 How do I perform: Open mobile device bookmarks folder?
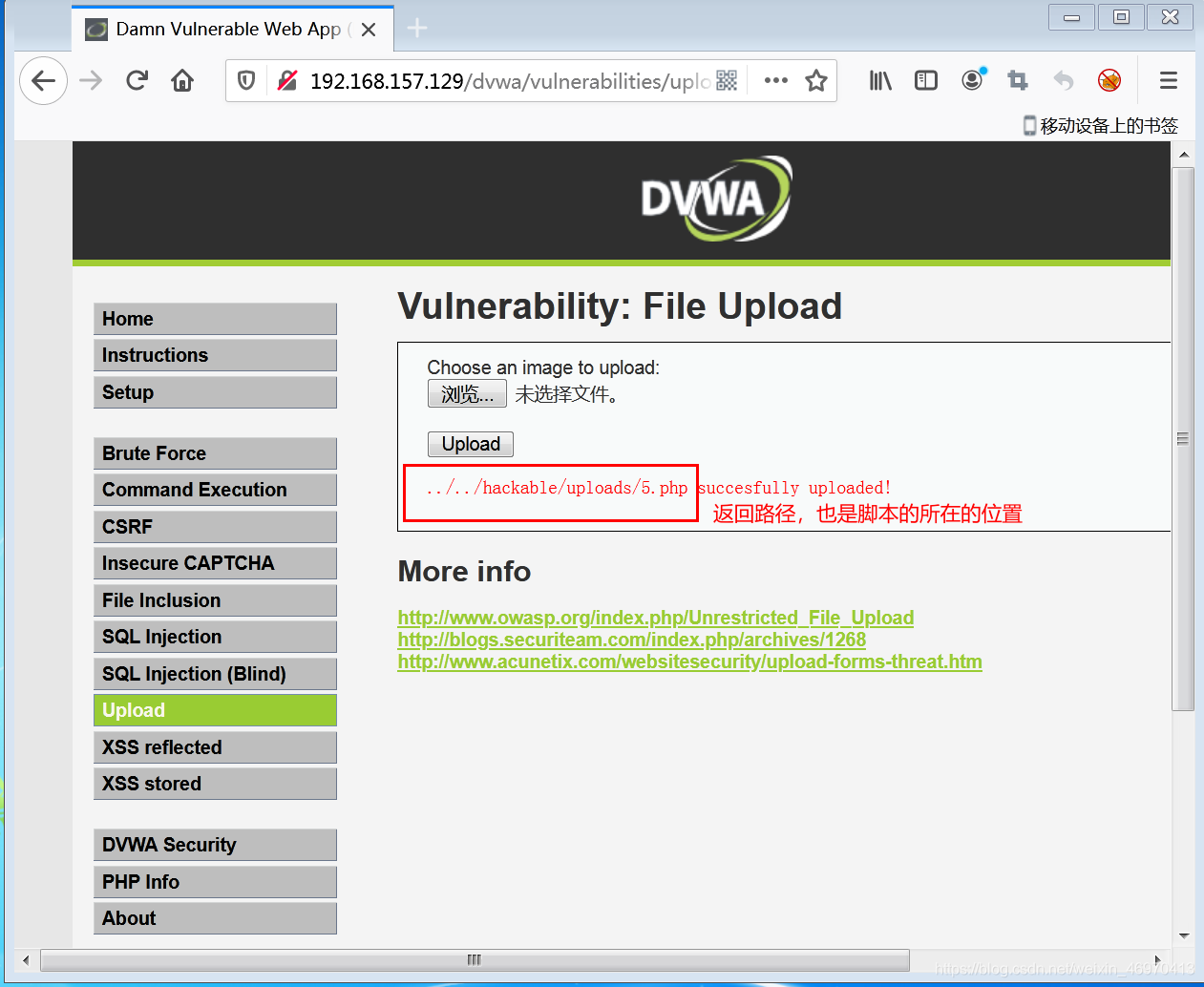(1101, 126)
